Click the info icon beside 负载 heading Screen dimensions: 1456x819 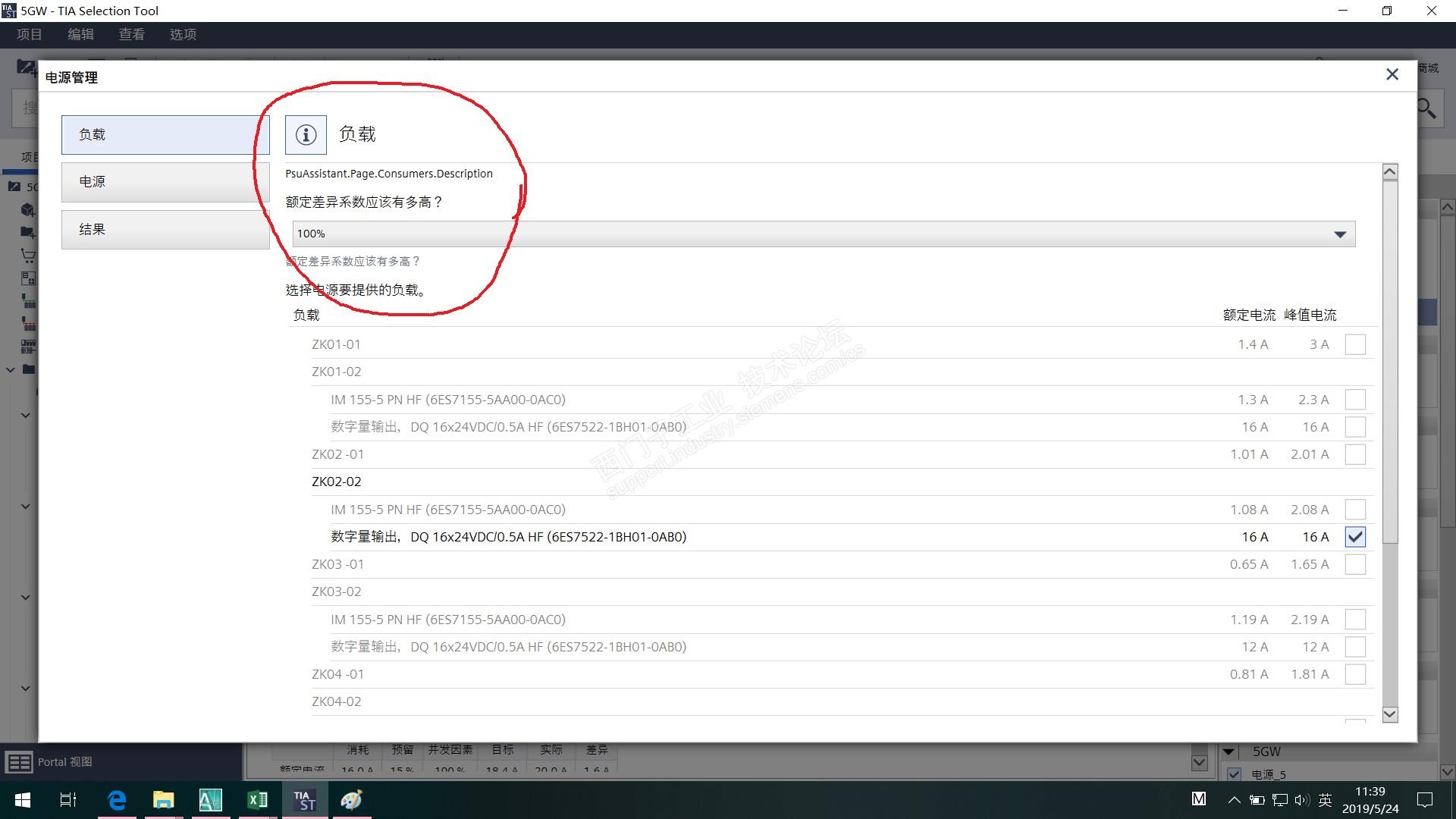pos(306,135)
